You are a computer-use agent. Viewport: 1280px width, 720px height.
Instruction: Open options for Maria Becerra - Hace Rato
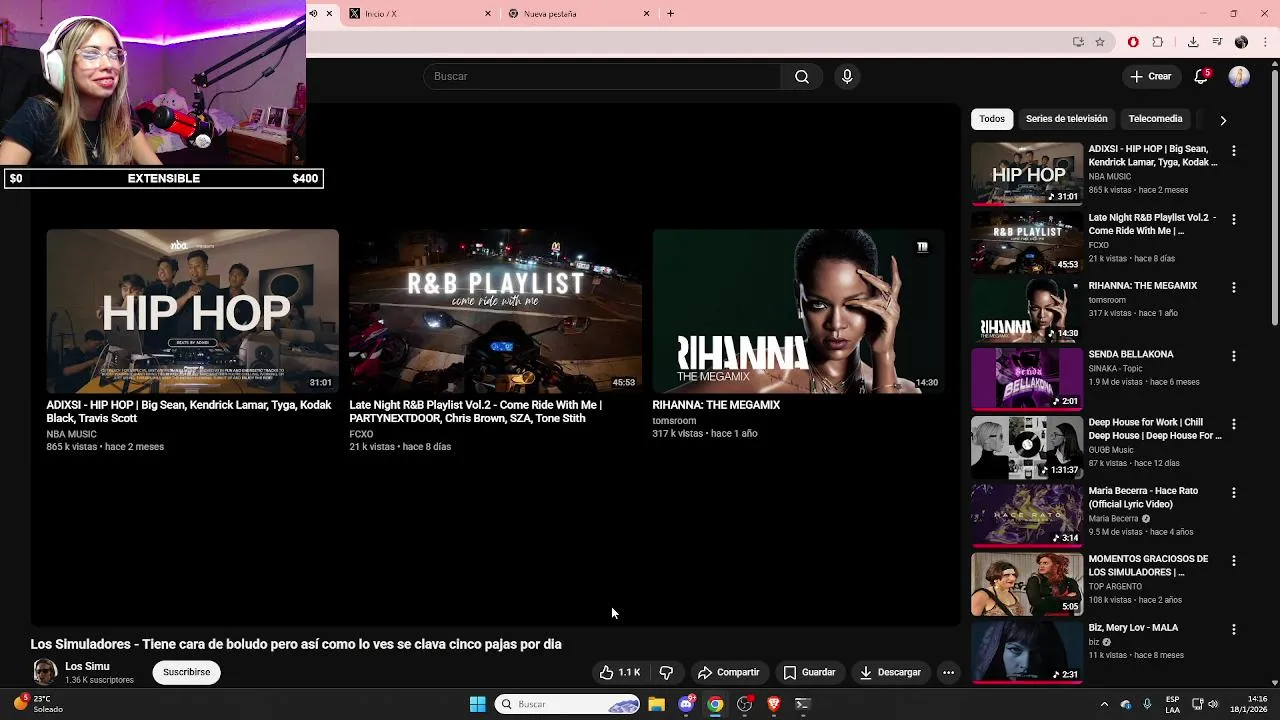coord(1233,493)
